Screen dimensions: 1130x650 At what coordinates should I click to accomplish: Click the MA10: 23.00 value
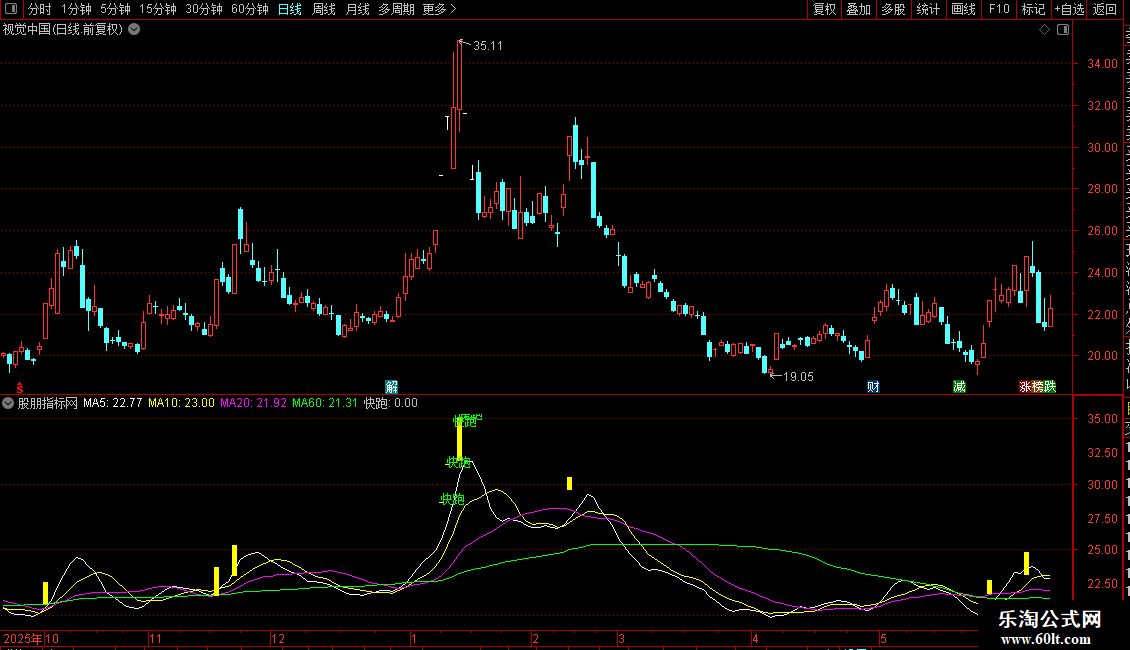click(181, 403)
